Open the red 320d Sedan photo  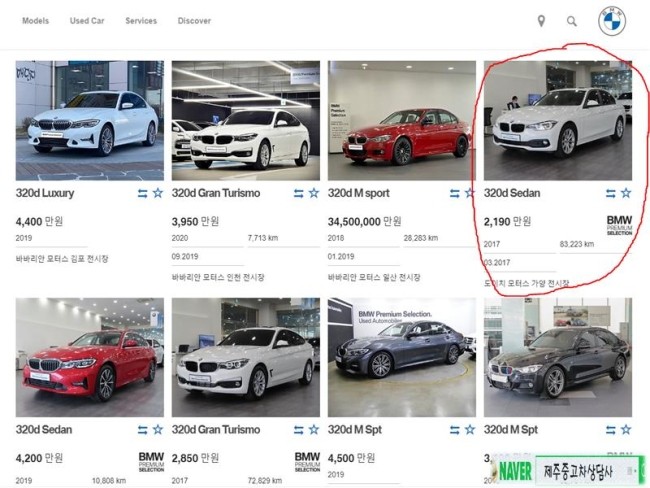90,357
